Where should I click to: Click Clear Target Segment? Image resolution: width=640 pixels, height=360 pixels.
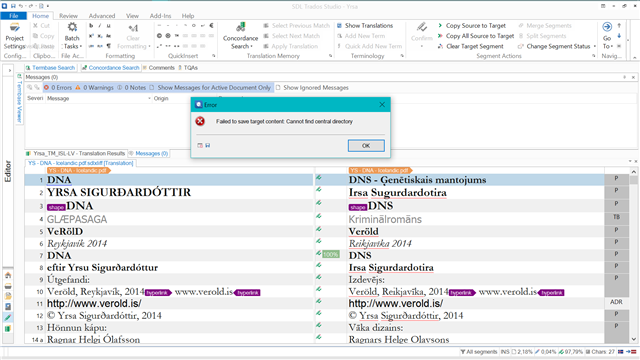471,46
